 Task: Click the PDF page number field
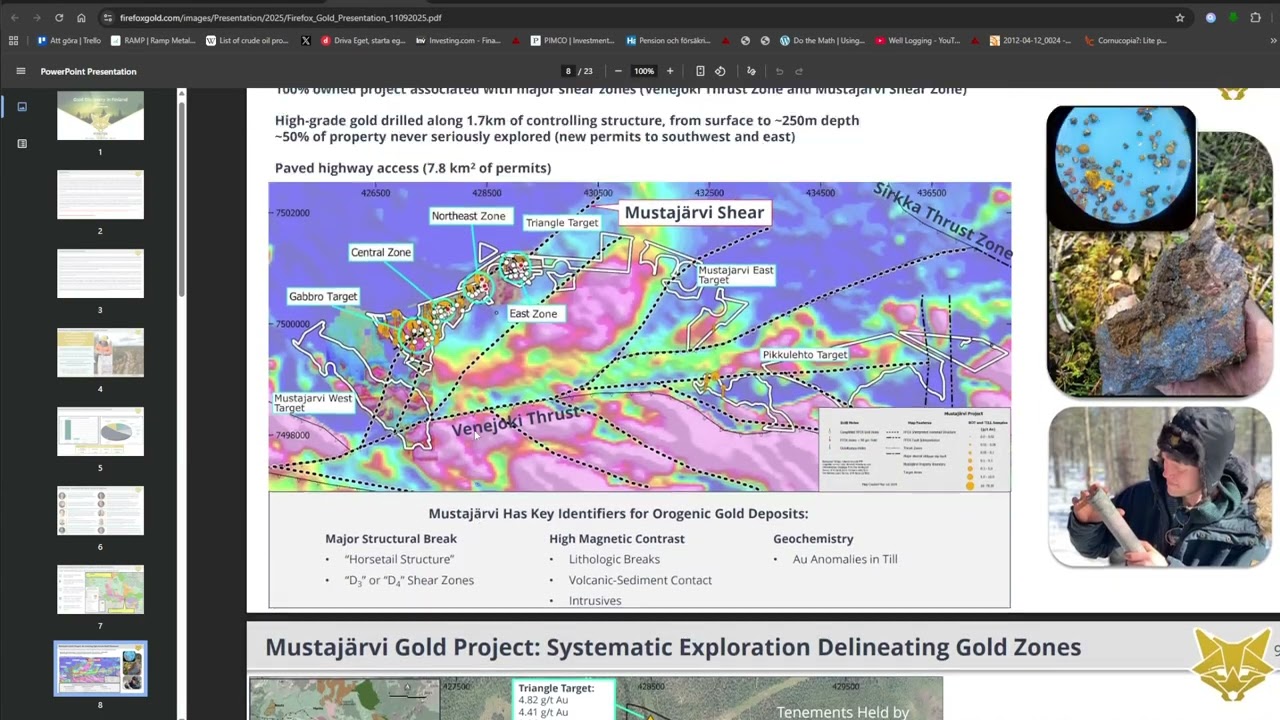point(568,71)
